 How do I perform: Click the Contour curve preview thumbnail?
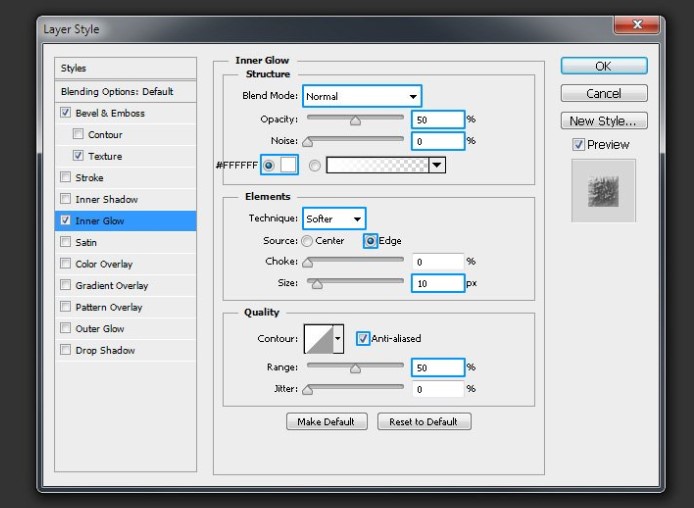pos(318,339)
